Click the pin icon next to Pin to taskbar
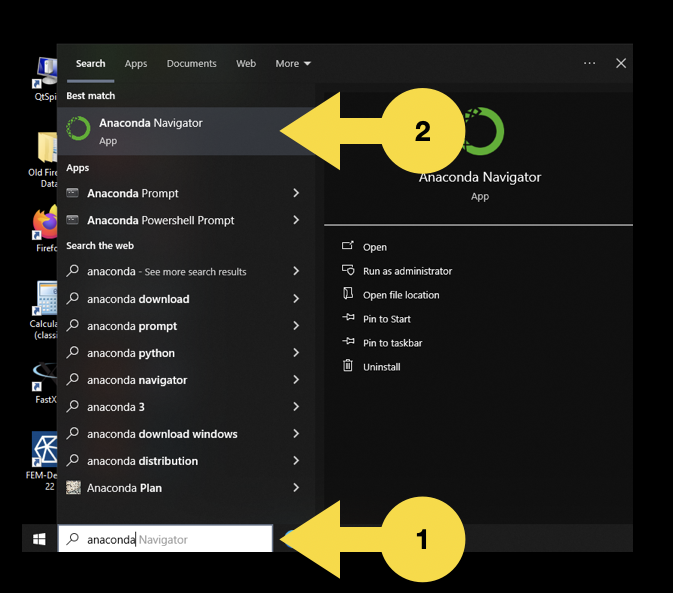The width and height of the screenshot is (673, 593). (349, 342)
